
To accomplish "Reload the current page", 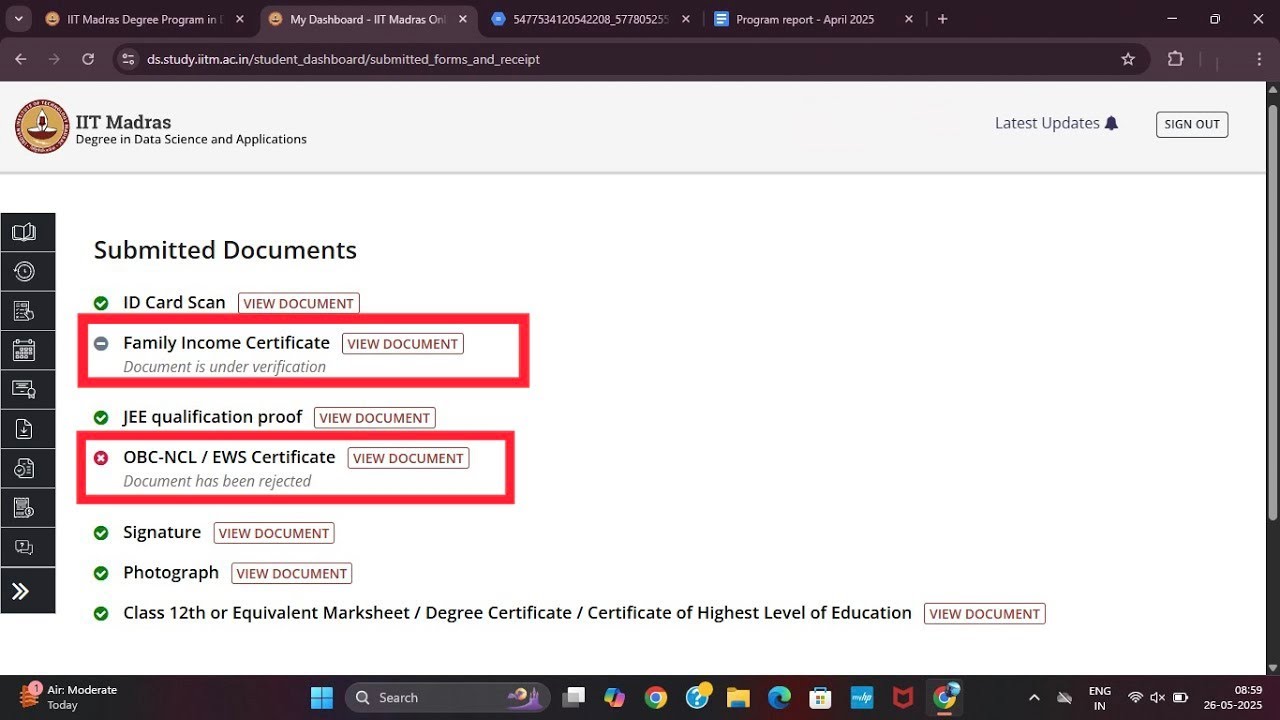I will coord(88,59).
